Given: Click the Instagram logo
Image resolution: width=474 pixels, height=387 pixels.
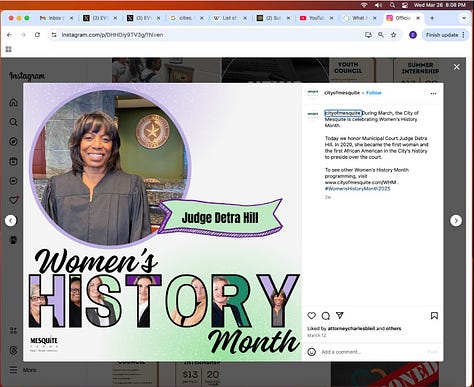Looking at the screenshot, I should coord(27,76).
